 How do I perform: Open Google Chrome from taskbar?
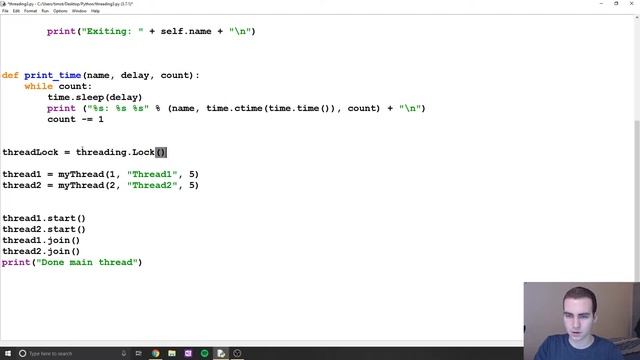(156, 353)
